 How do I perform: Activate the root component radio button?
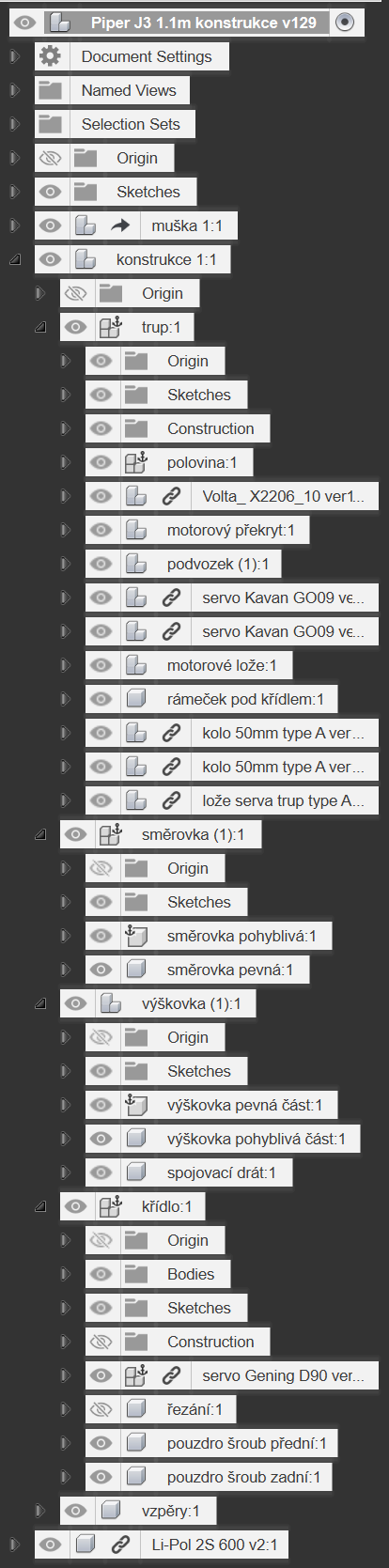coord(345,22)
